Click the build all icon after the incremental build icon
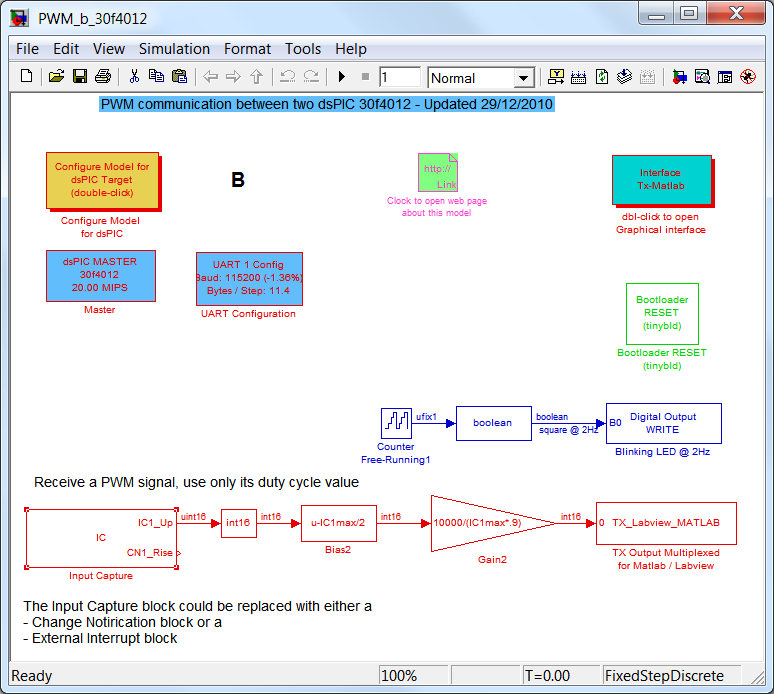The image size is (774, 694). coord(578,77)
